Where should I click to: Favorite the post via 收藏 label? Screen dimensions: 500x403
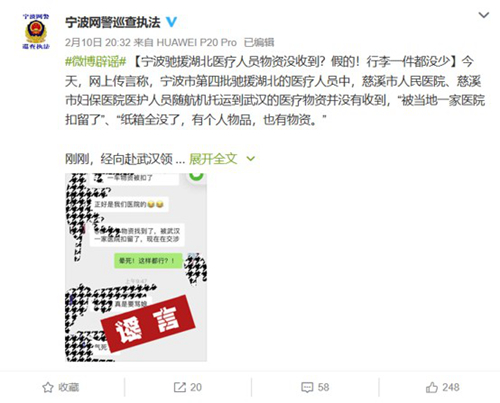pyautogui.click(x=69, y=387)
